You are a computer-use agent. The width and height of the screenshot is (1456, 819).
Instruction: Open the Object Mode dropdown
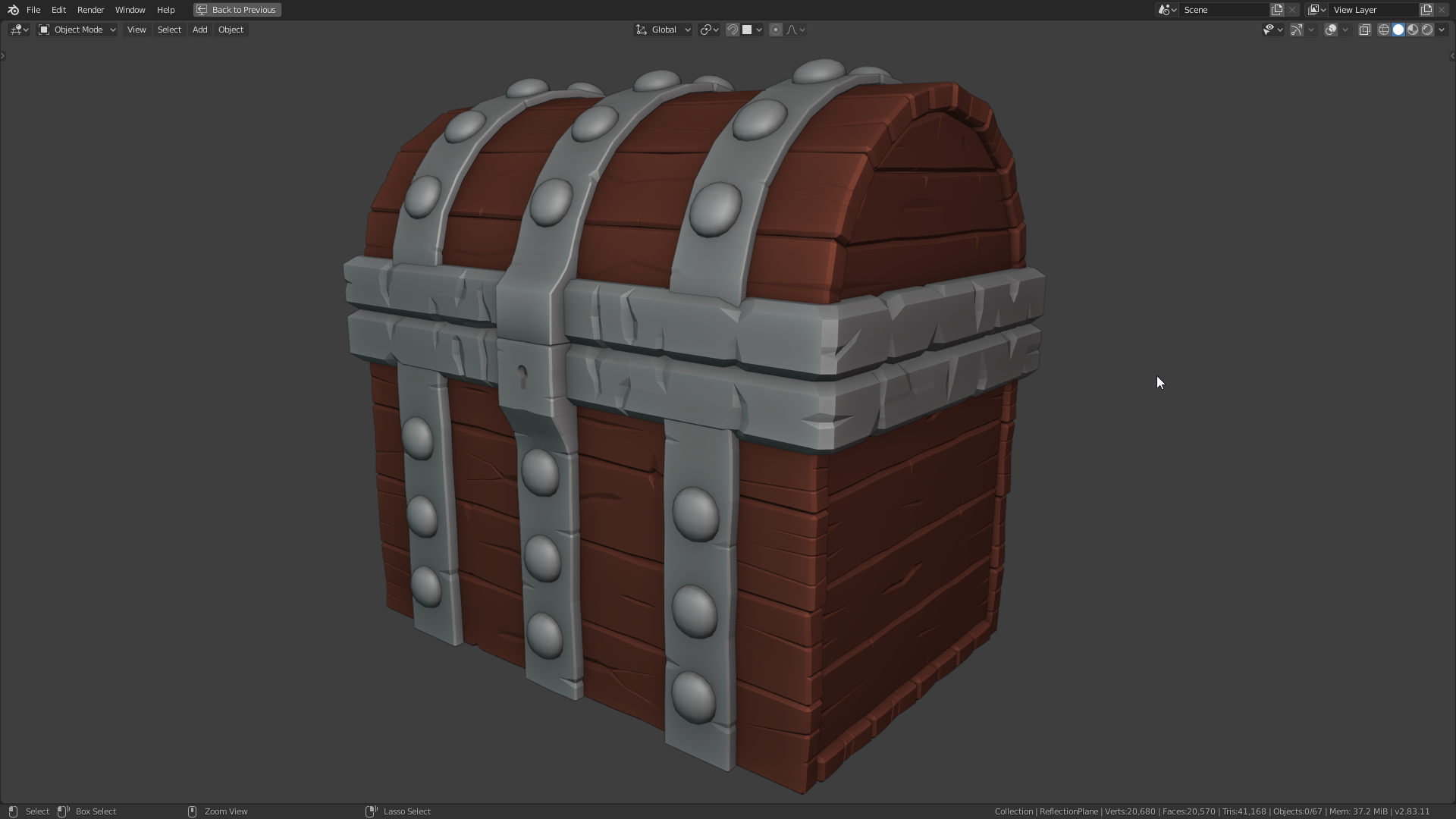tap(77, 30)
